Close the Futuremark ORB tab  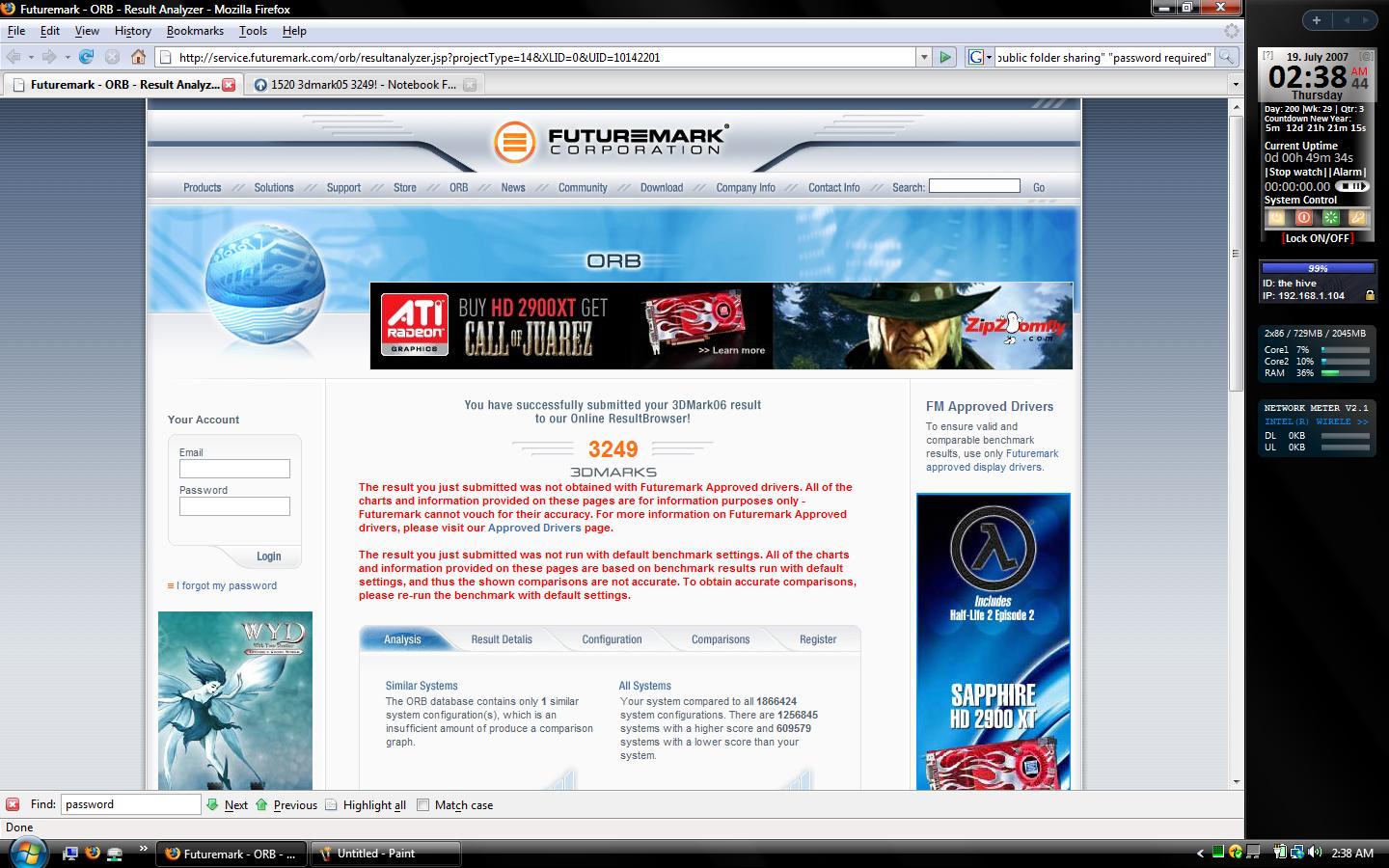(229, 85)
